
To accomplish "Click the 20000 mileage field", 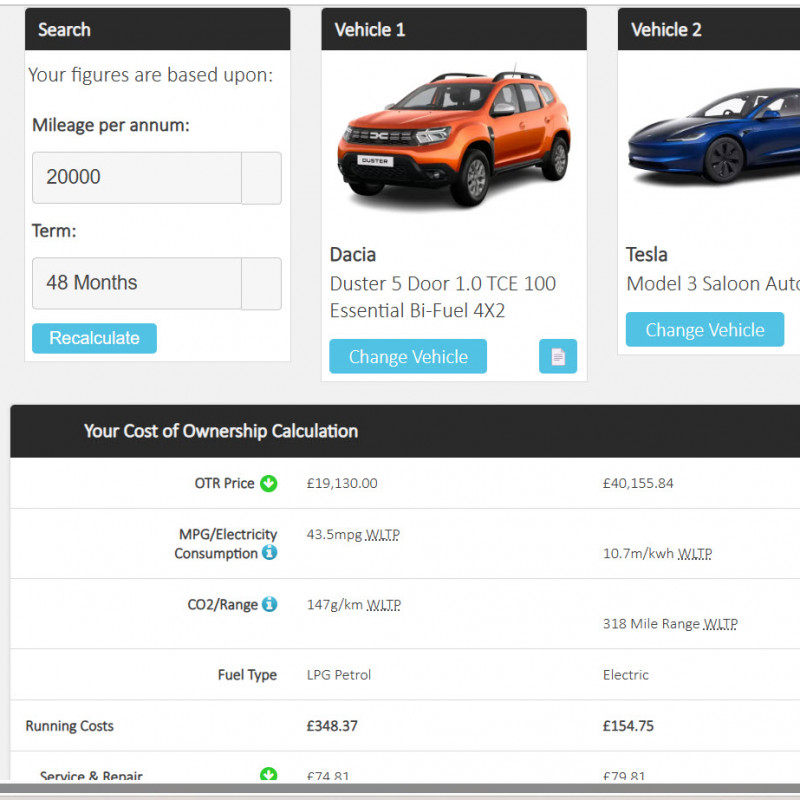I will click(137, 178).
